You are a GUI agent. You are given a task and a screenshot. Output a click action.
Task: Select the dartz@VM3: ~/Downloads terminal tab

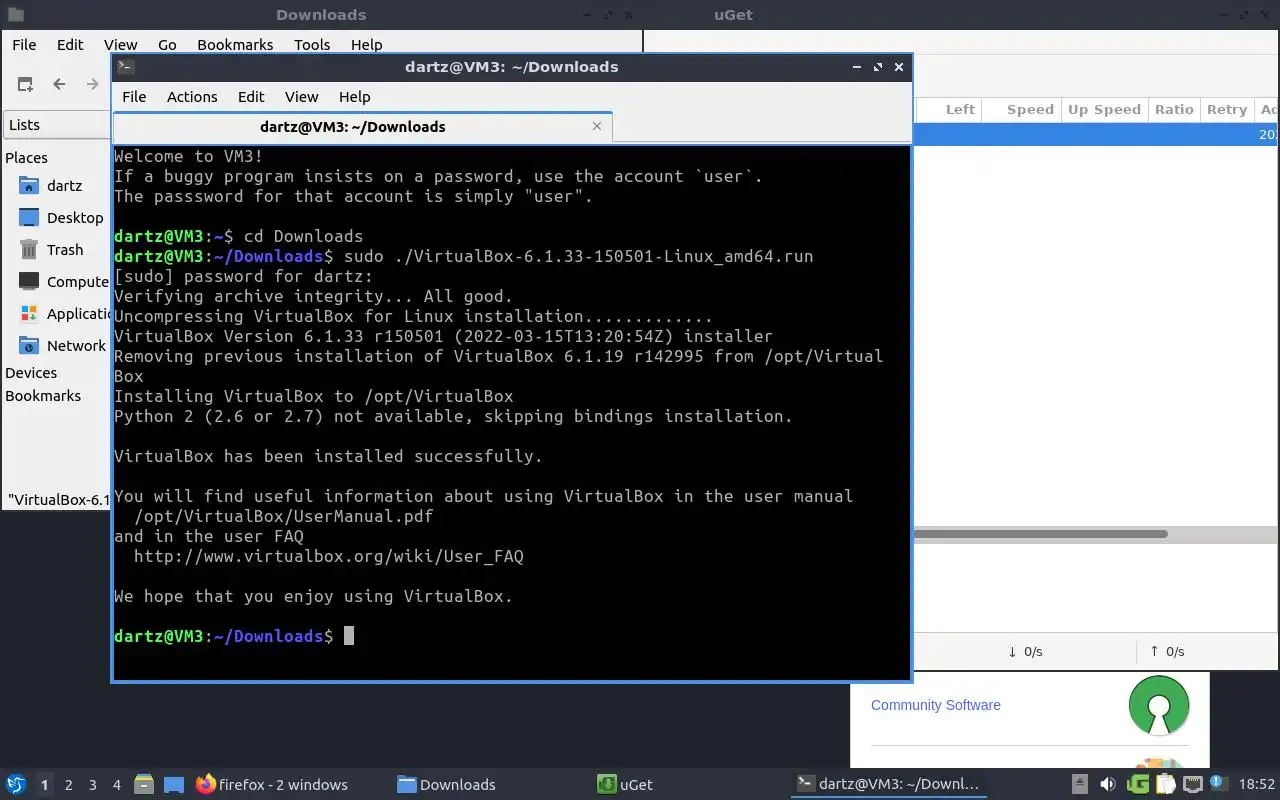click(x=353, y=127)
